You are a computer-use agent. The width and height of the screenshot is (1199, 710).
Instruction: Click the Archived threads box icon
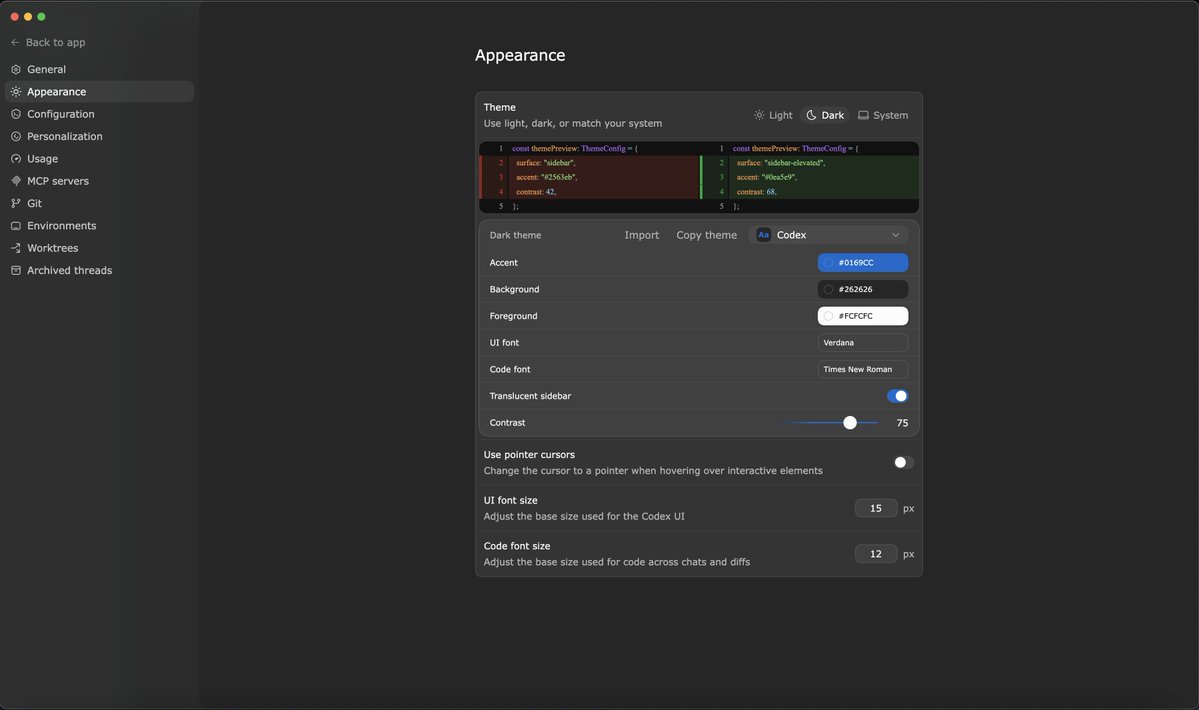(x=16, y=271)
